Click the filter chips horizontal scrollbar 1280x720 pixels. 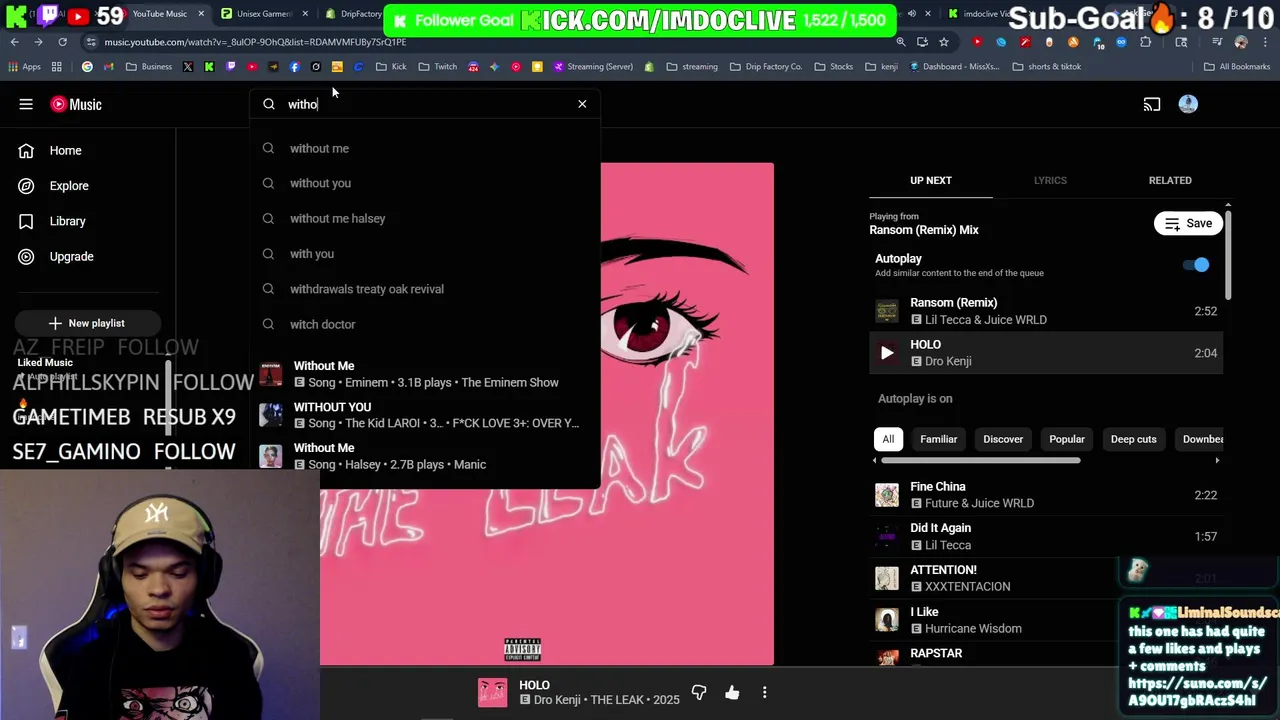pos(980,461)
